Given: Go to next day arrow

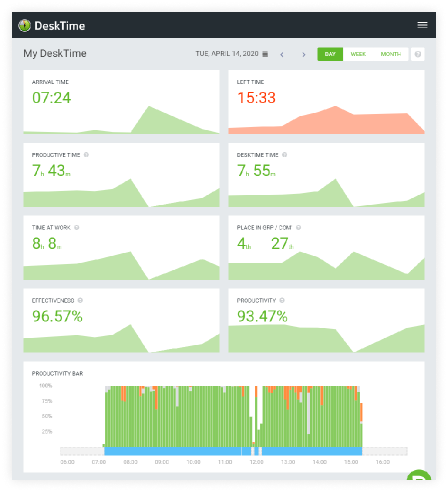Looking at the screenshot, I should (x=304, y=54).
